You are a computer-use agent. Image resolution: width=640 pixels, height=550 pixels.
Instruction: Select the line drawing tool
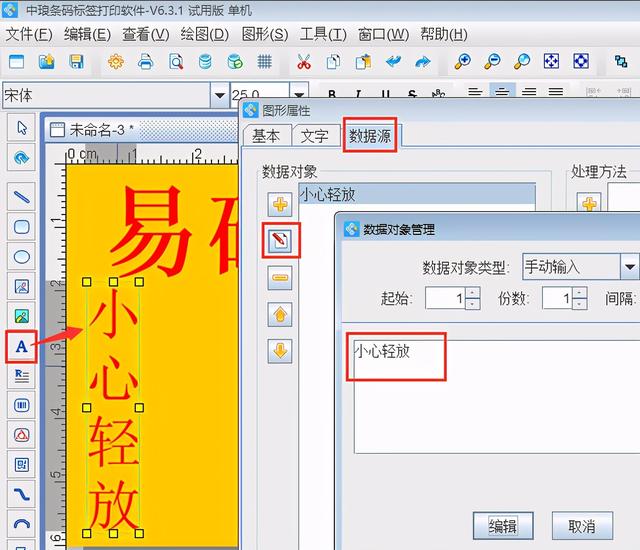click(x=21, y=197)
